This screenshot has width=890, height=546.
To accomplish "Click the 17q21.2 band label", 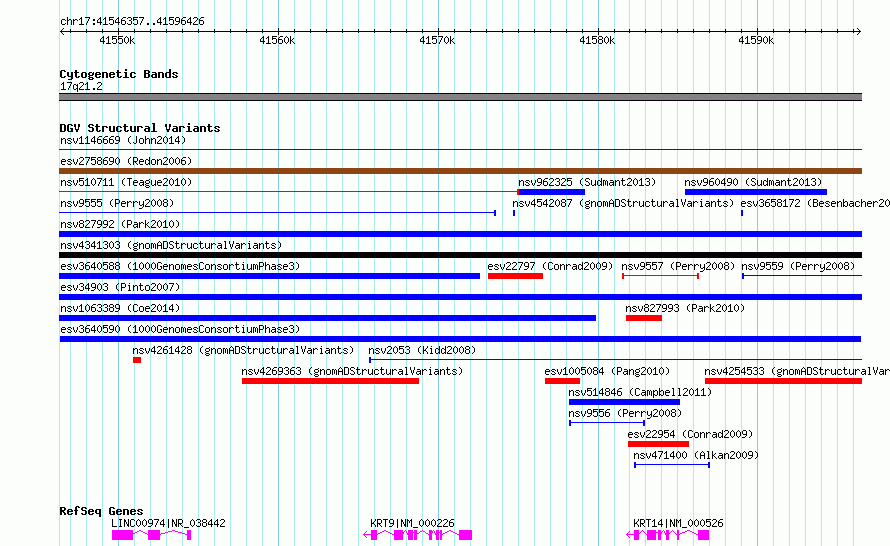I will coord(81,86).
